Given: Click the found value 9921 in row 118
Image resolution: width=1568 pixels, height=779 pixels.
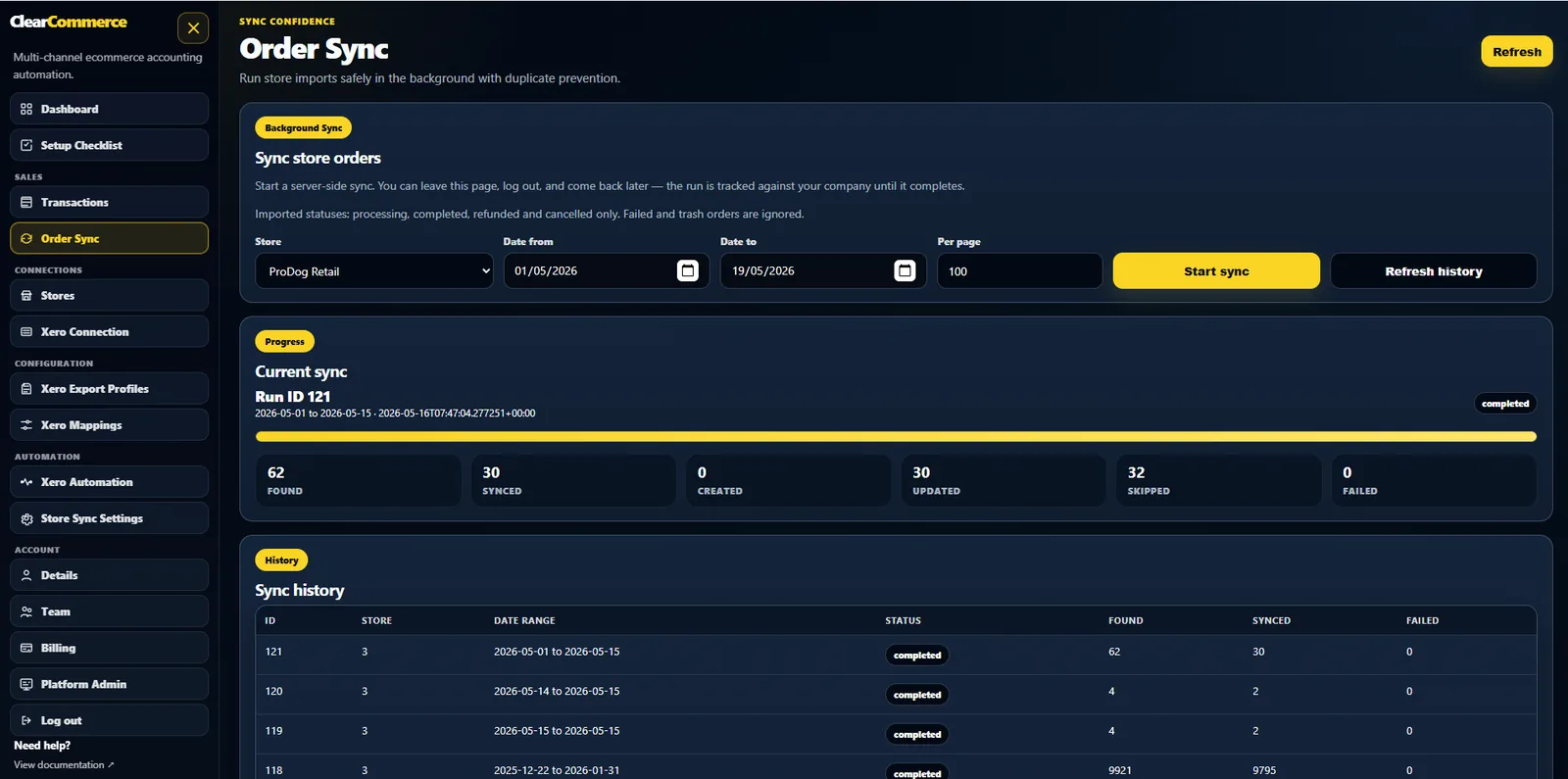Looking at the screenshot, I should tap(1120, 770).
